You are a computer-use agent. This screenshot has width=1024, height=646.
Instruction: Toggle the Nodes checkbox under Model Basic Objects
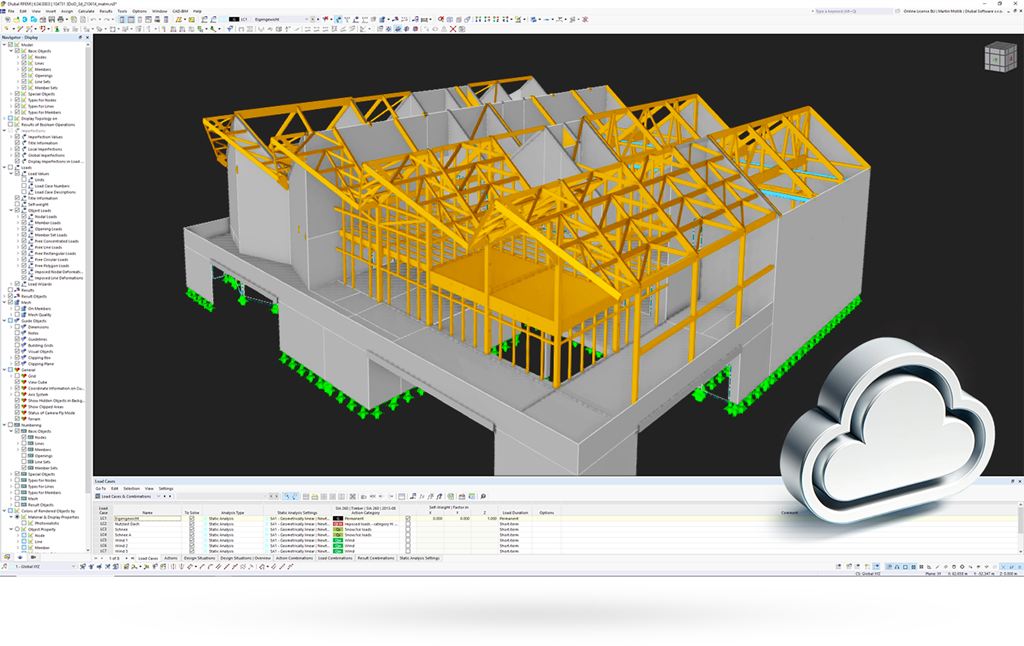[24, 57]
